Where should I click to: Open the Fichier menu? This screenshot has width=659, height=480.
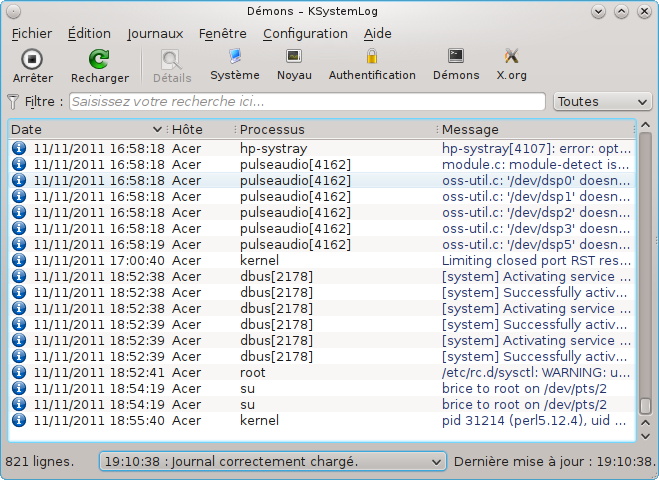pyautogui.click(x=32, y=34)
